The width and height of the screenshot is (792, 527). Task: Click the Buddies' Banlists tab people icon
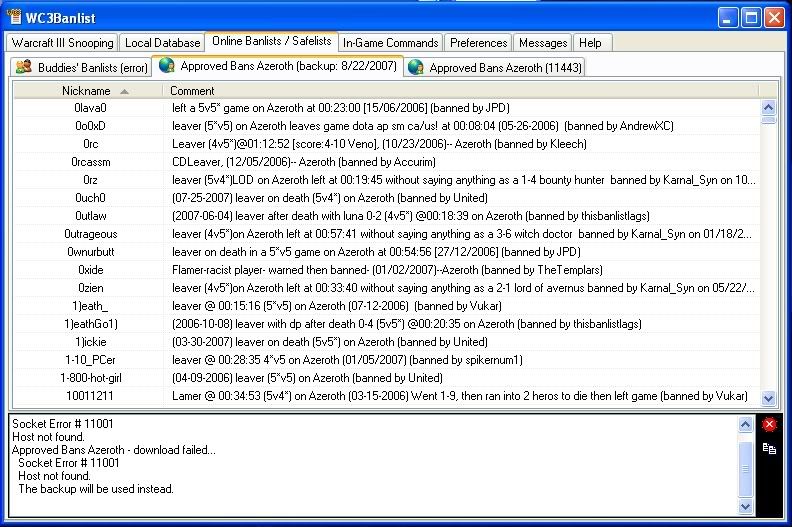point(23,67)
